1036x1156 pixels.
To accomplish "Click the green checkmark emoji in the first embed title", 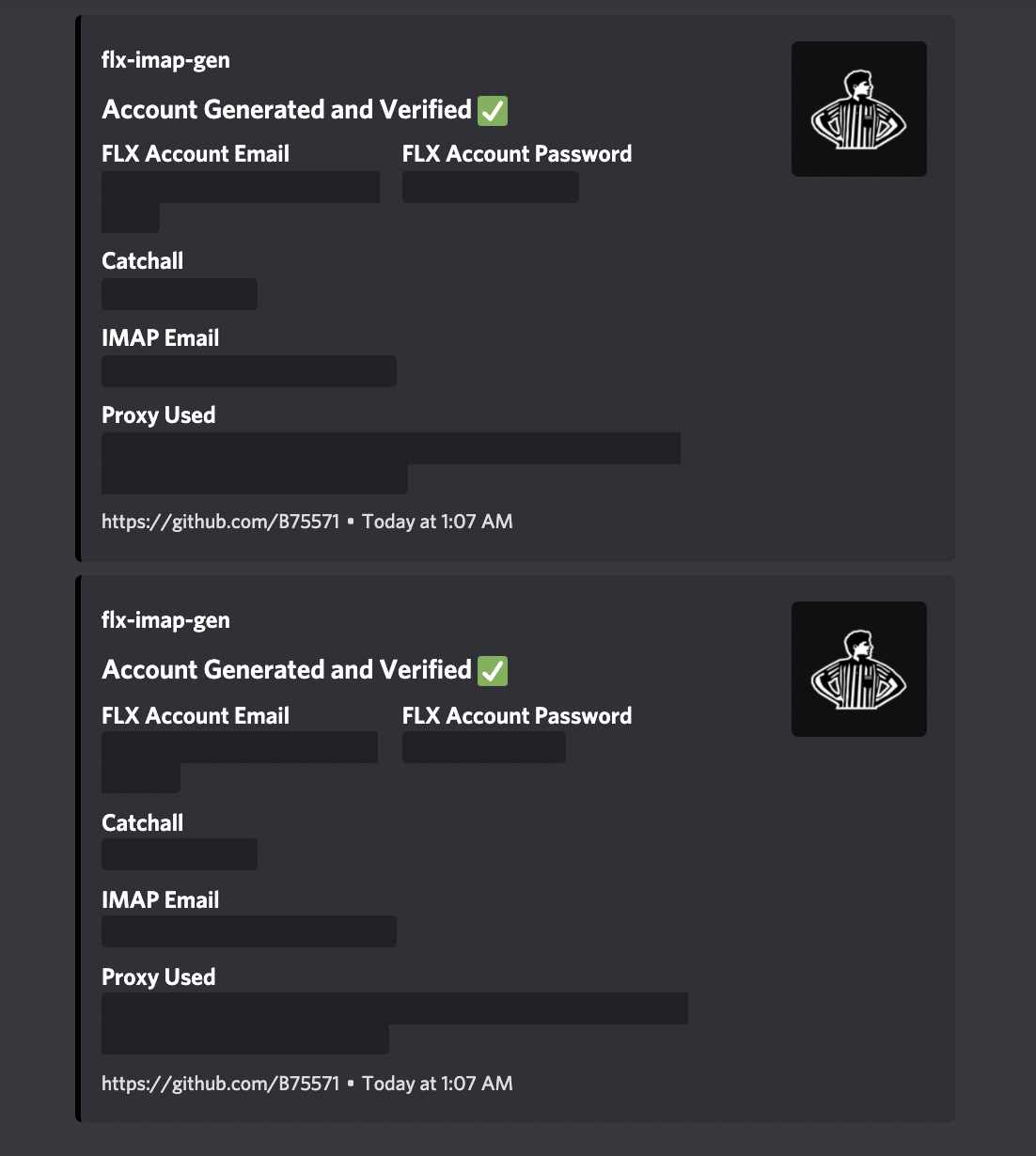I will pyautogui.click(x=493, y=110).
